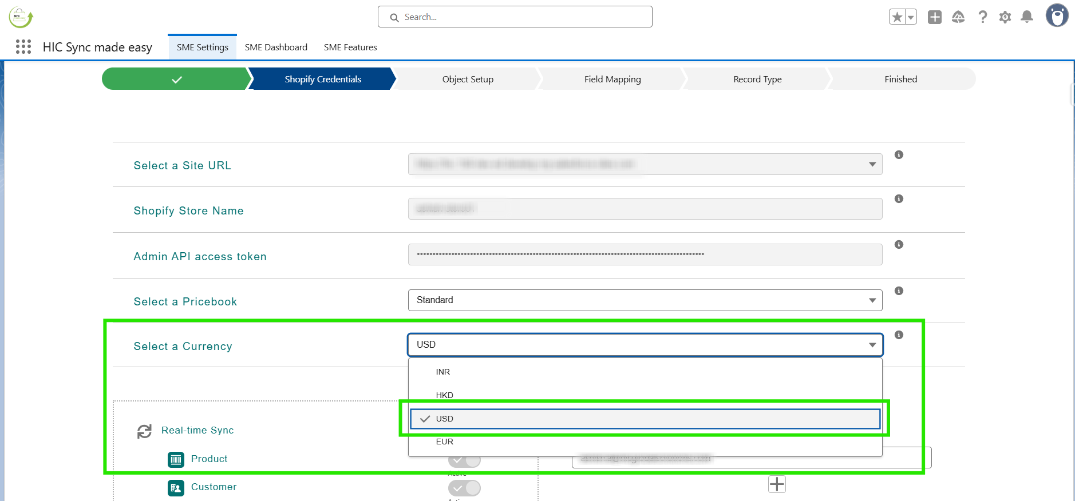Open the Salesforce Help question mark

983,17
